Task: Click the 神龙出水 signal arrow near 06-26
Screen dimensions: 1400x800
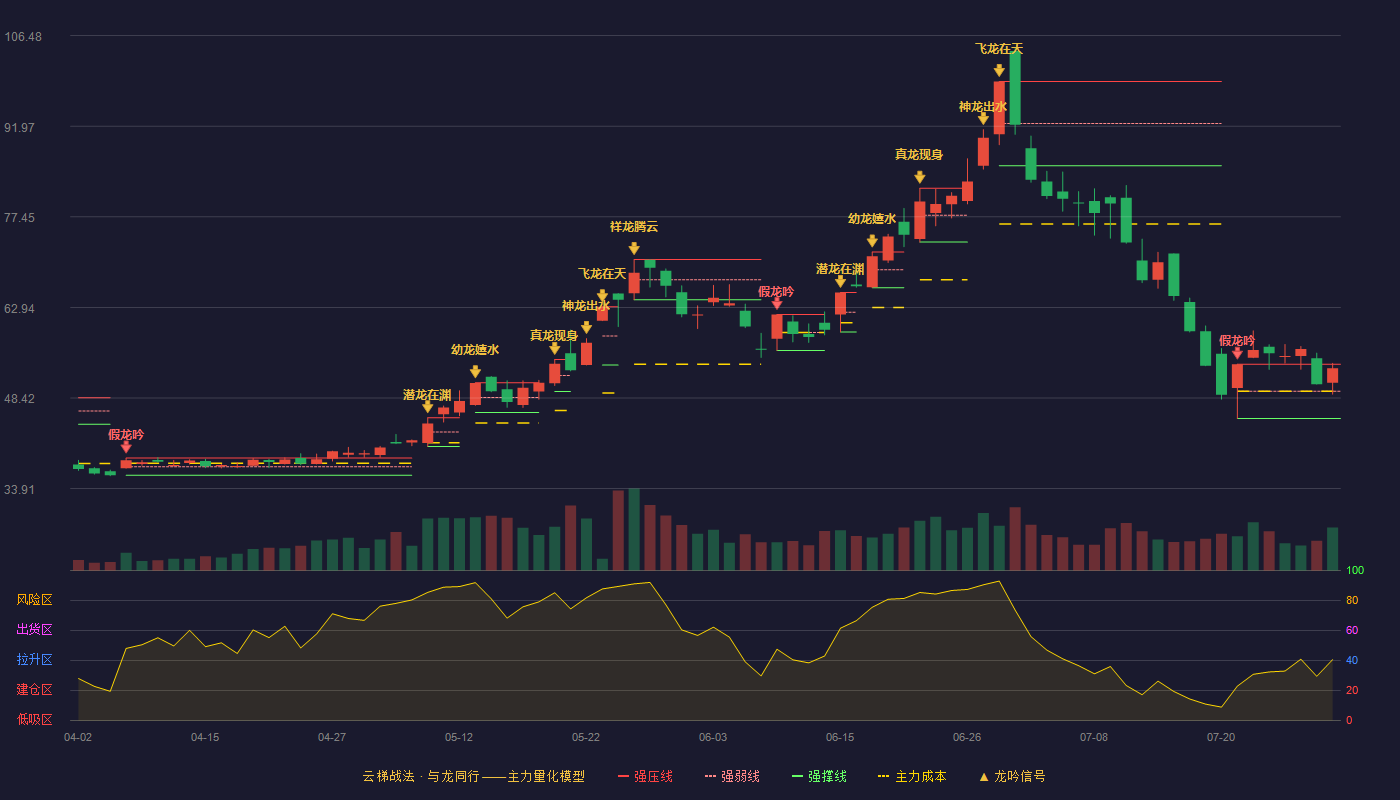Action: [983, 119]
